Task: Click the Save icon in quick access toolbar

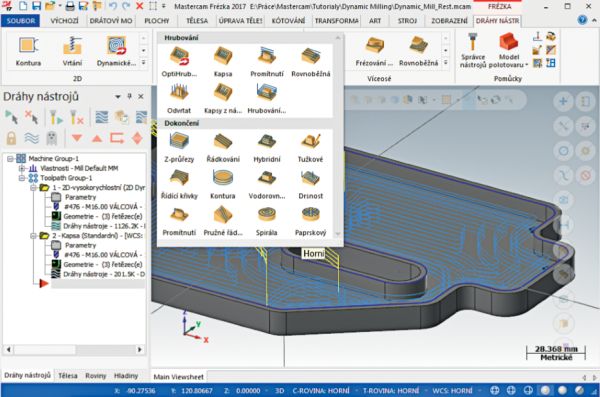Action: pos(36,6)
